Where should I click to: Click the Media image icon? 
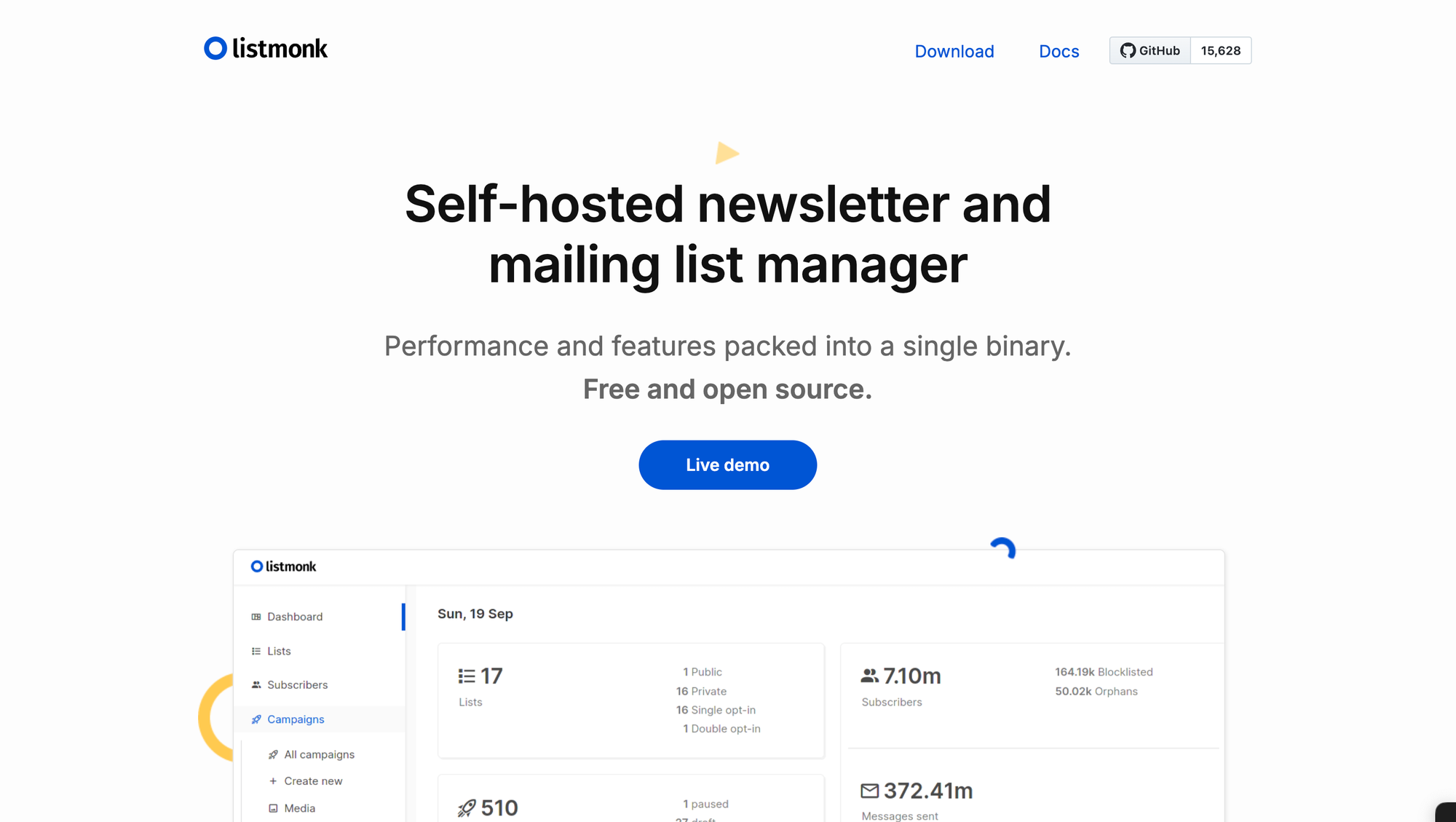[x=273, y=808]
